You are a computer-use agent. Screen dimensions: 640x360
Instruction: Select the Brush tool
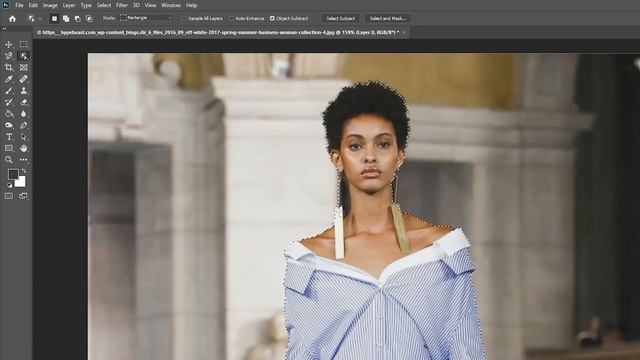coord(9,91)
